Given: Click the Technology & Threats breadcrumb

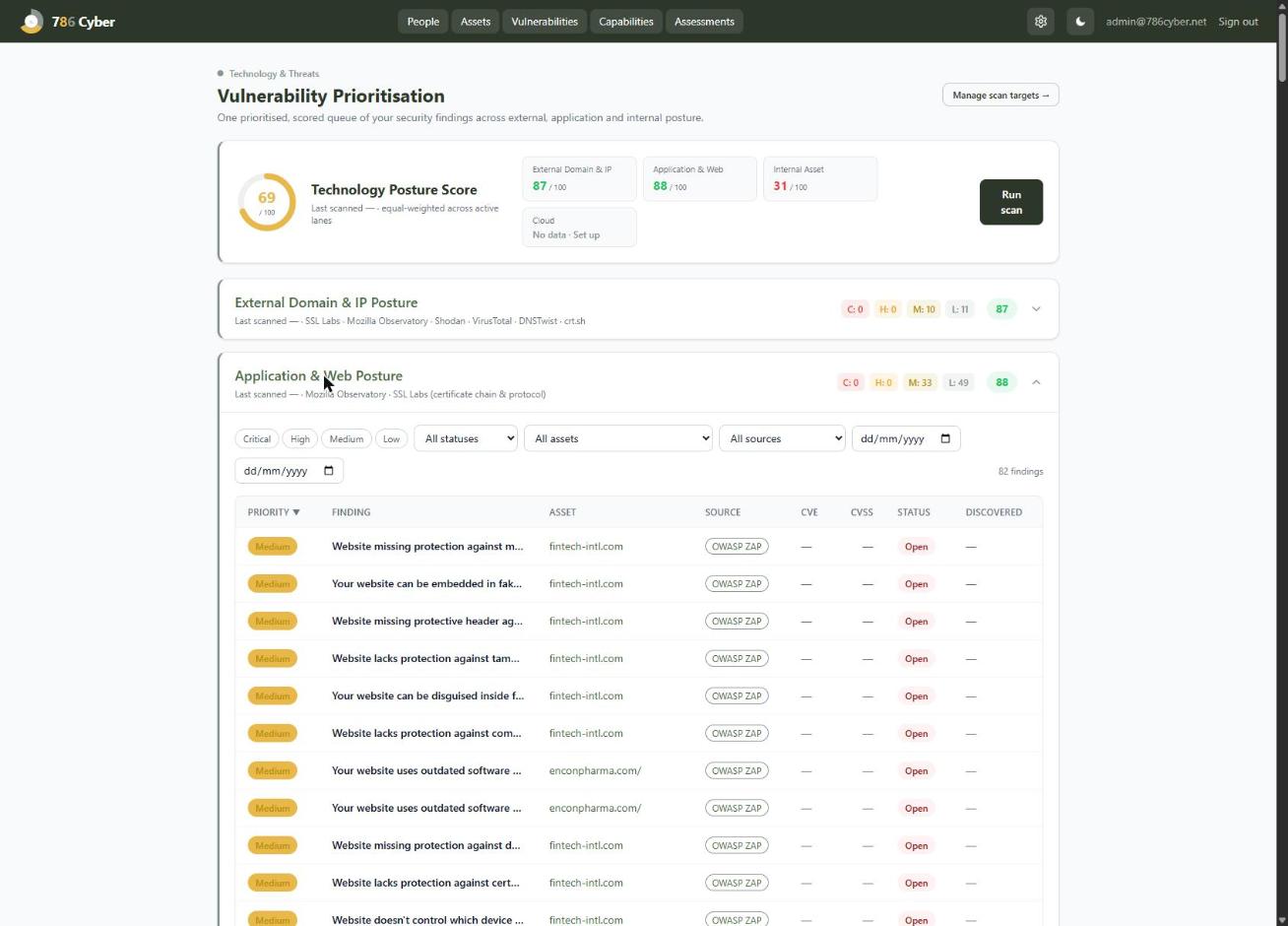Looking at the screenshot, I should click(274, 74).
